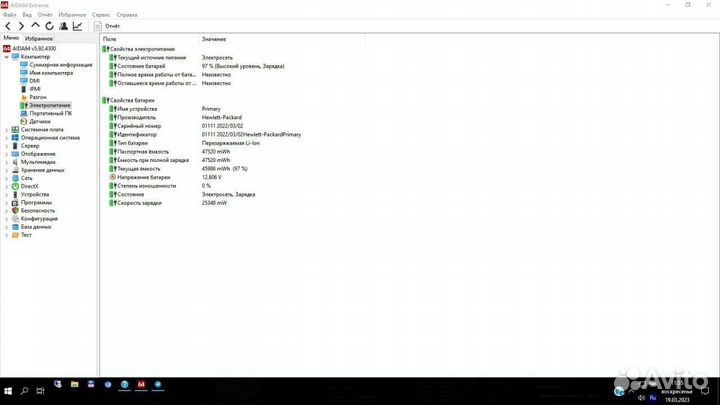
Task: Open the Сервис menu
Action: click(101, 15)
